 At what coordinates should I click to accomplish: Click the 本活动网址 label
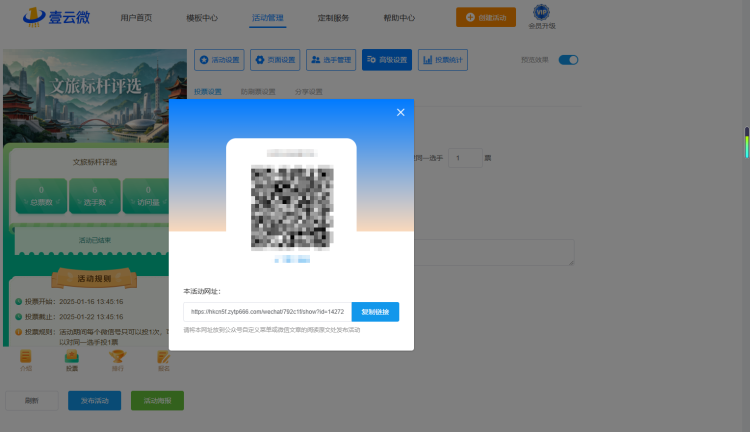(202, 291)
